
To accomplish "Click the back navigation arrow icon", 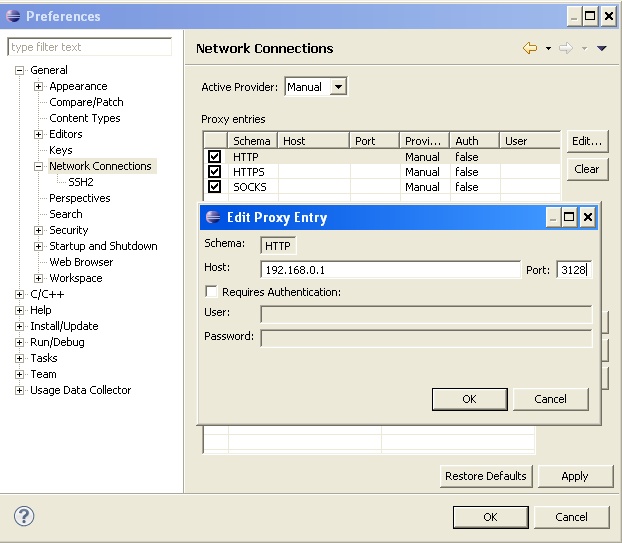I will [530, 48].
